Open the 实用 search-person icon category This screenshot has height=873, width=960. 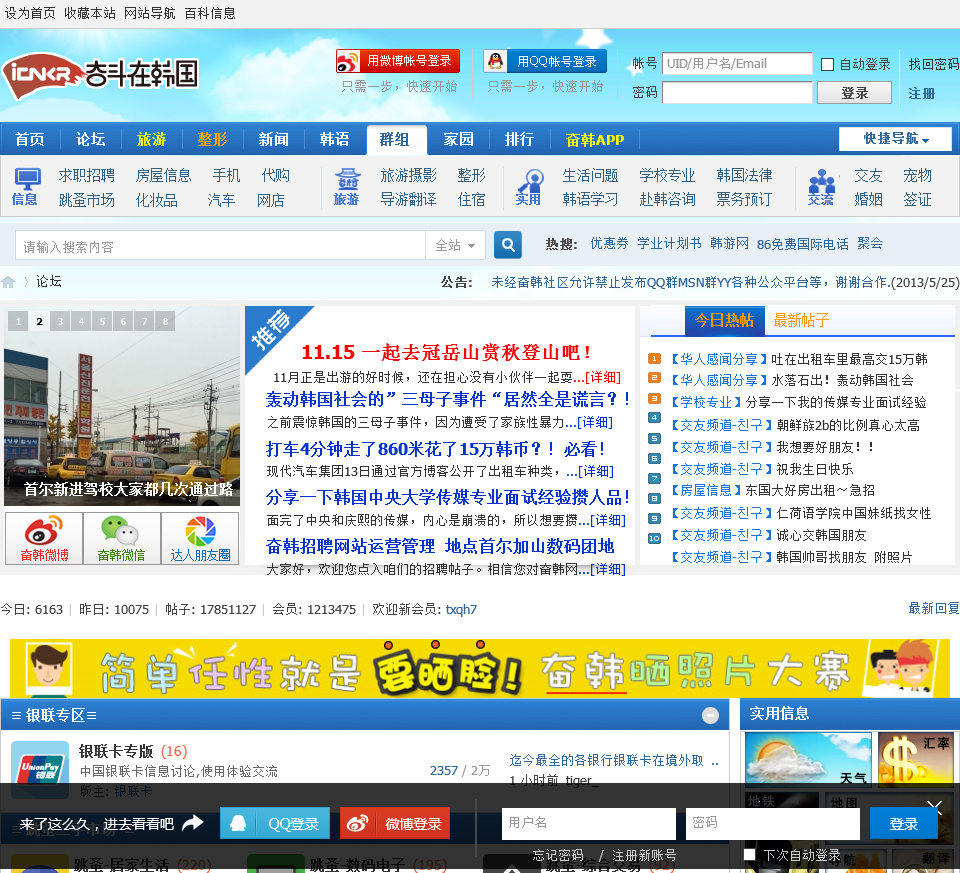coord(528,187)
